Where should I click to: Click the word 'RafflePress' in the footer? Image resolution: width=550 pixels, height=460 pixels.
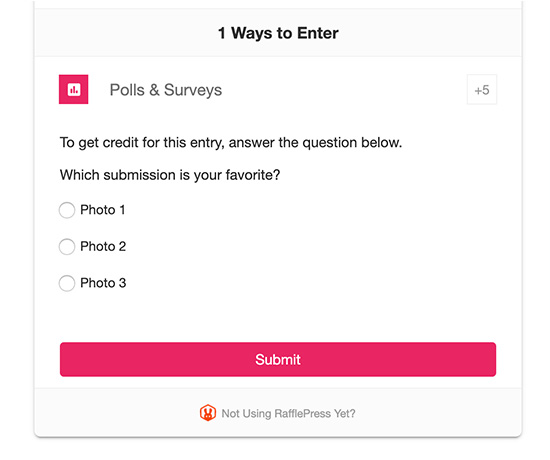302,413
